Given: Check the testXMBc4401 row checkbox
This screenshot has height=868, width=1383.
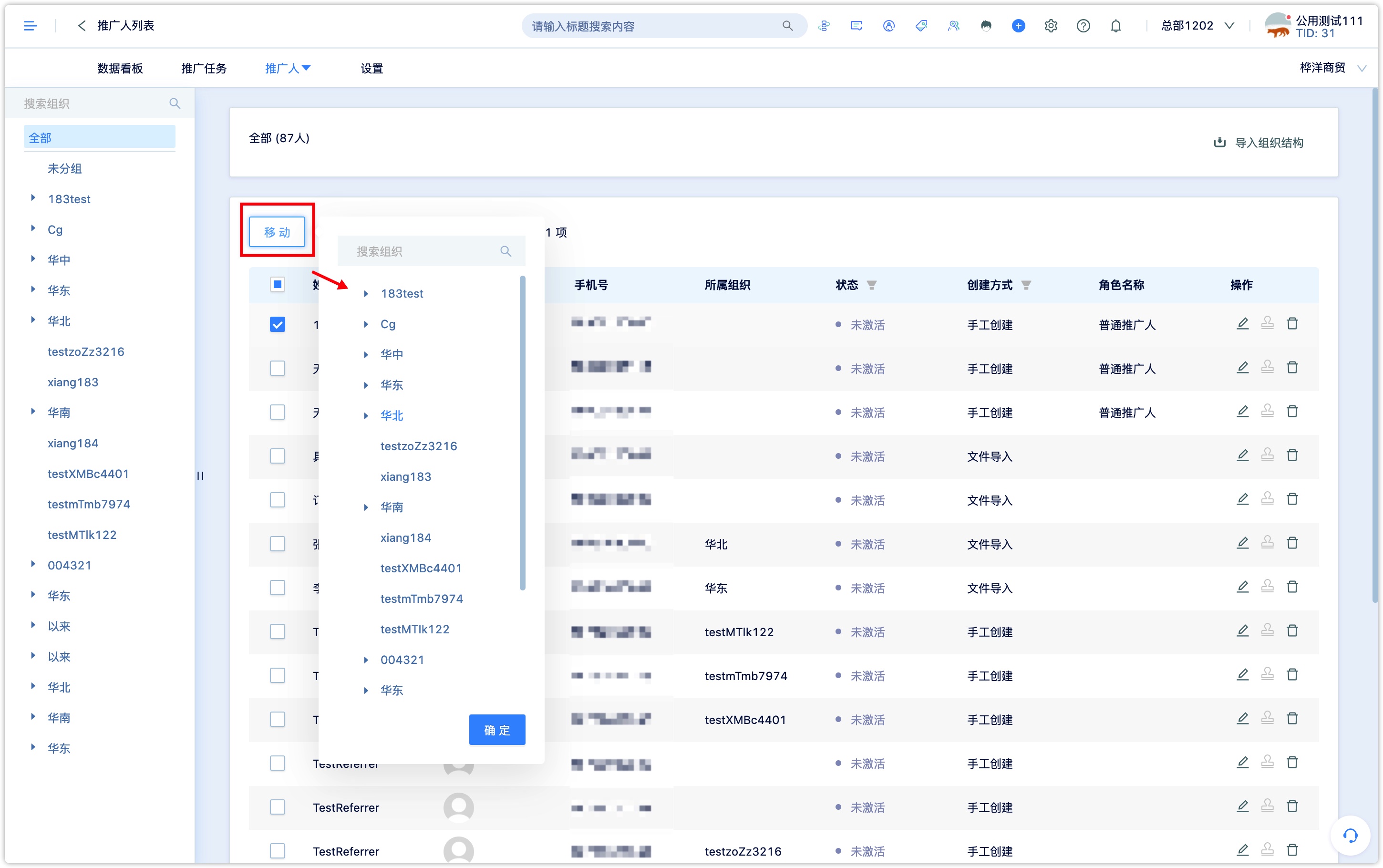Looking at the screenshot, I should click(277, 719).
